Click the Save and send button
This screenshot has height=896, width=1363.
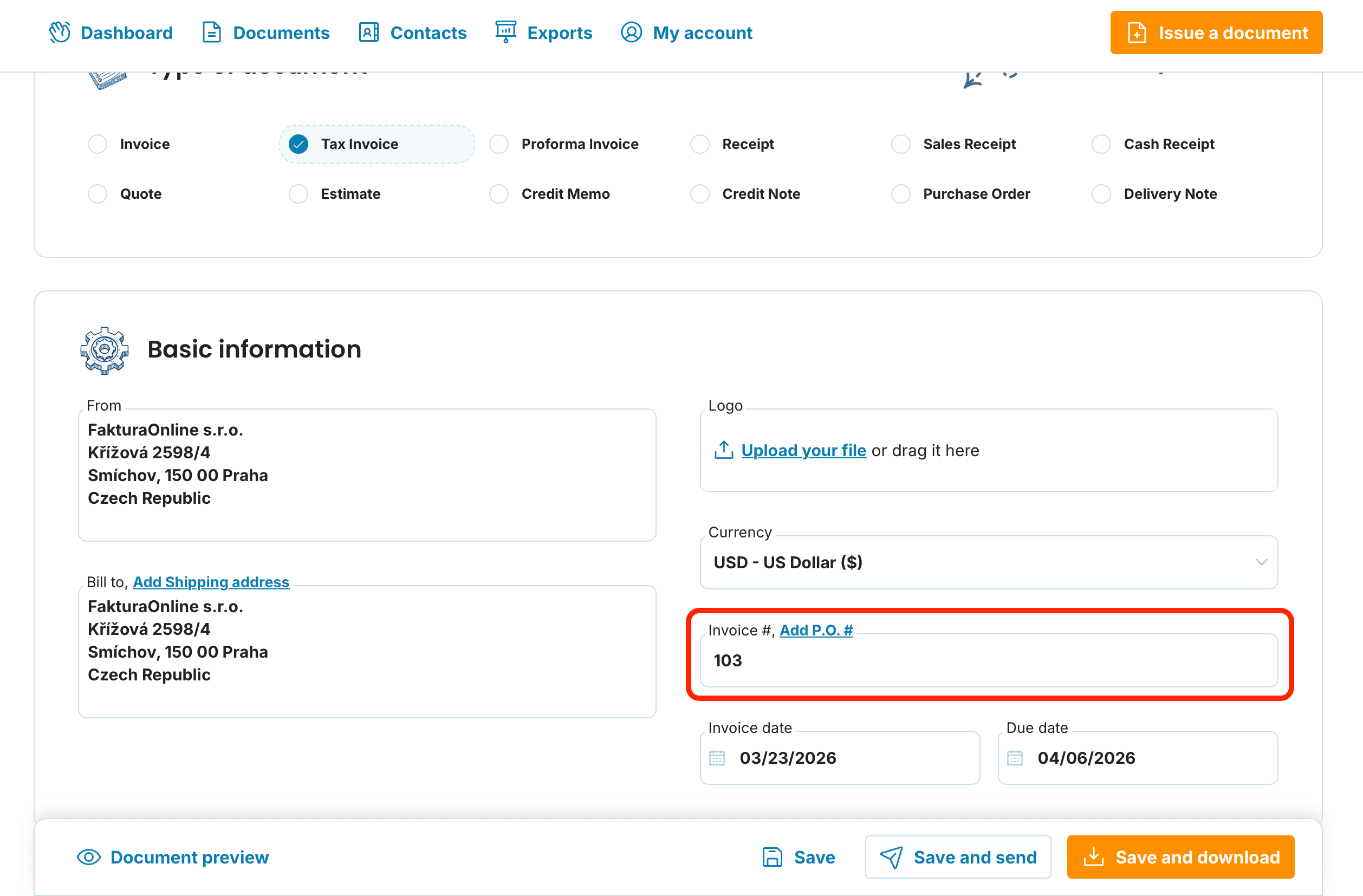958,858
